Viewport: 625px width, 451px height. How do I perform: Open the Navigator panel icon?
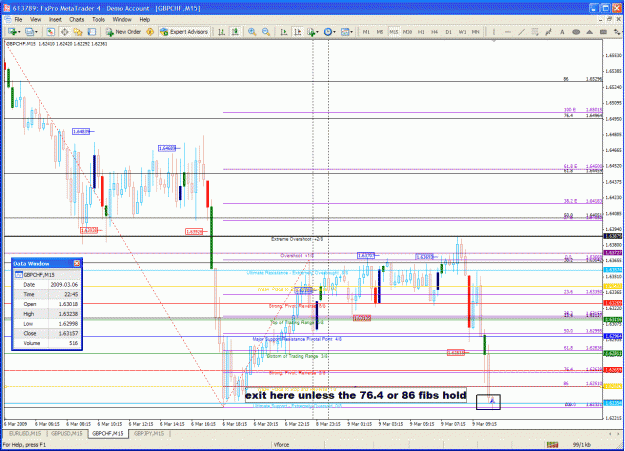coord(78,32)
